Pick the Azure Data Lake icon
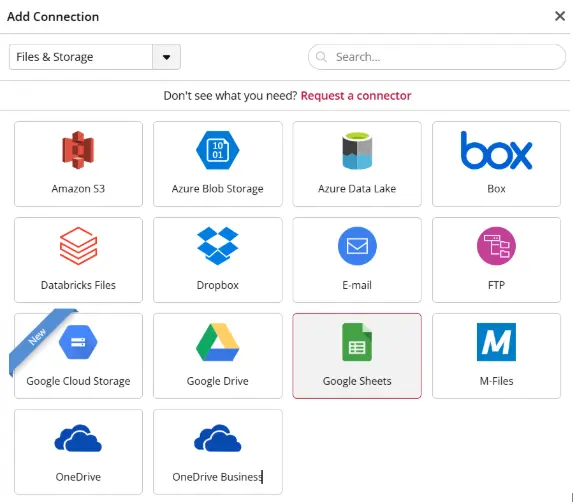Image resolution: width=573 pixels, height=502 pixels. coord(357,150)
